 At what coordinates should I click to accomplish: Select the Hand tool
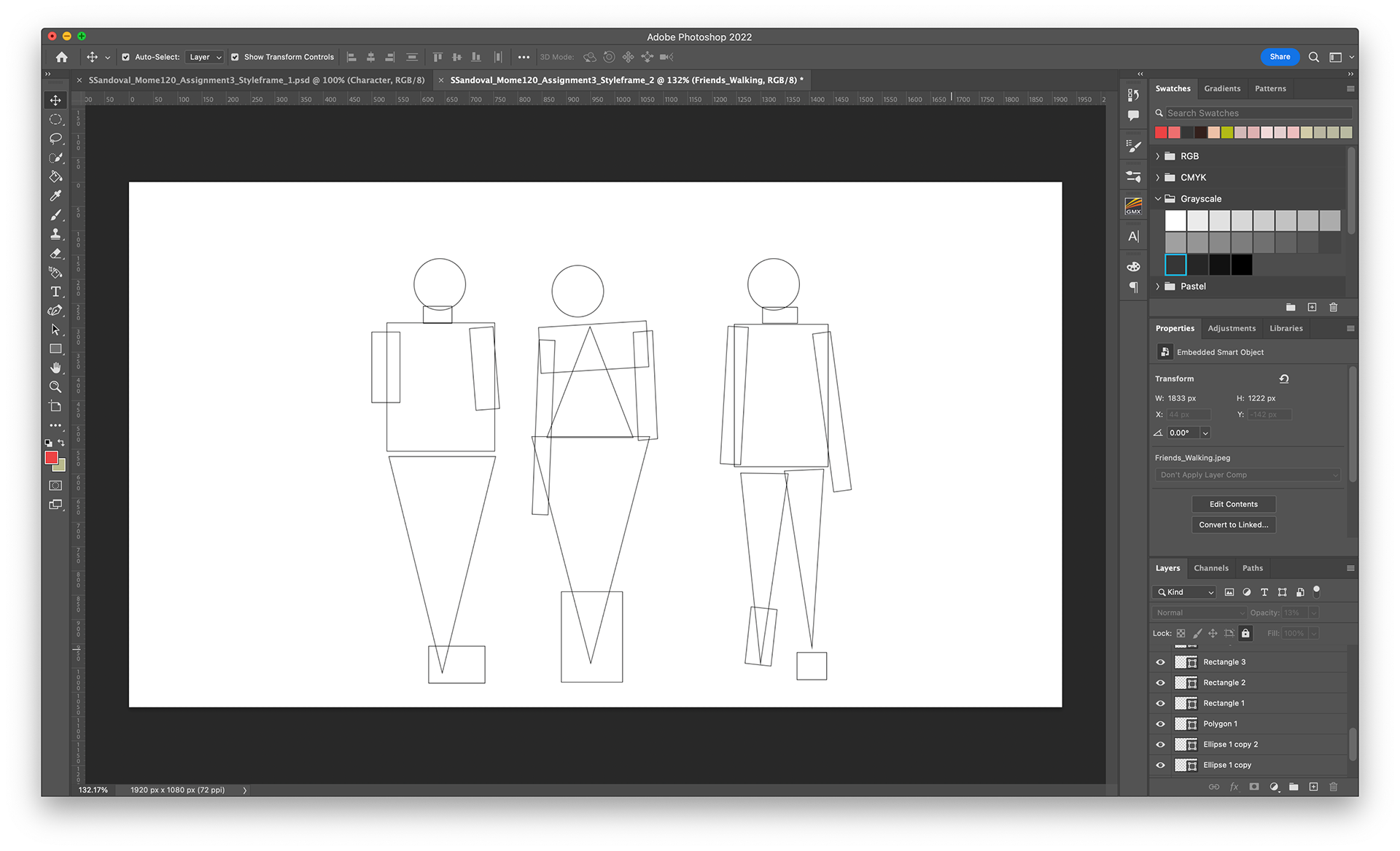click(55, 368)
